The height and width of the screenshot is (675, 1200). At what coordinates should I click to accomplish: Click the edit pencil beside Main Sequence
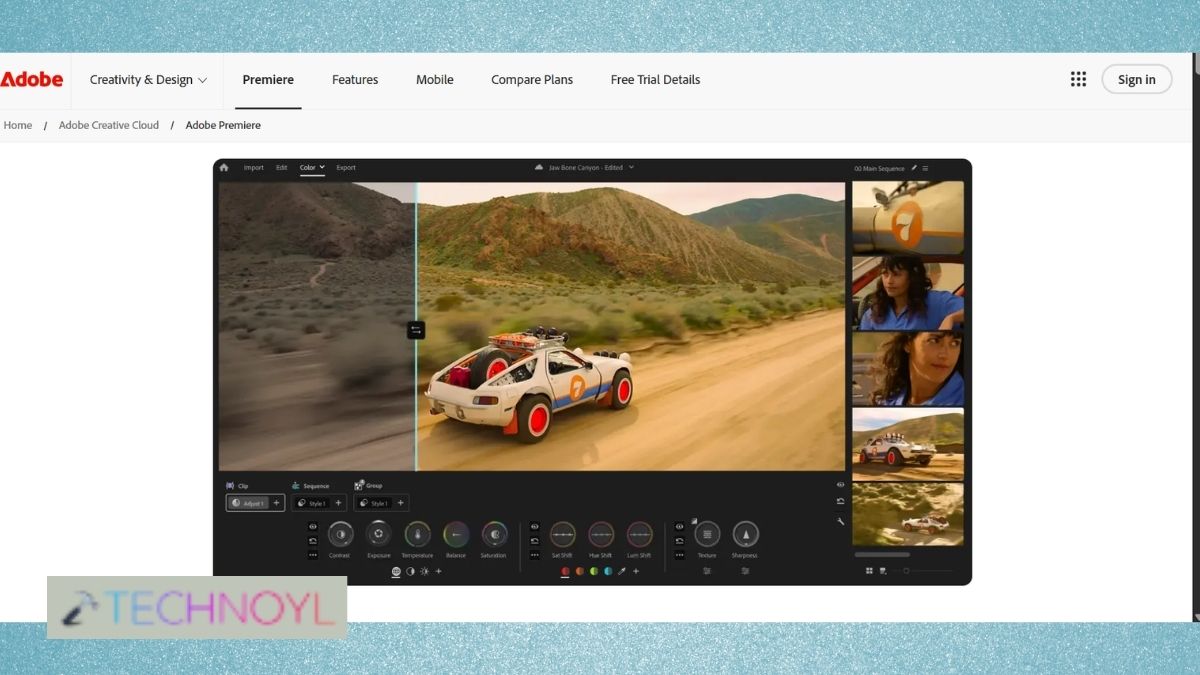913,168
